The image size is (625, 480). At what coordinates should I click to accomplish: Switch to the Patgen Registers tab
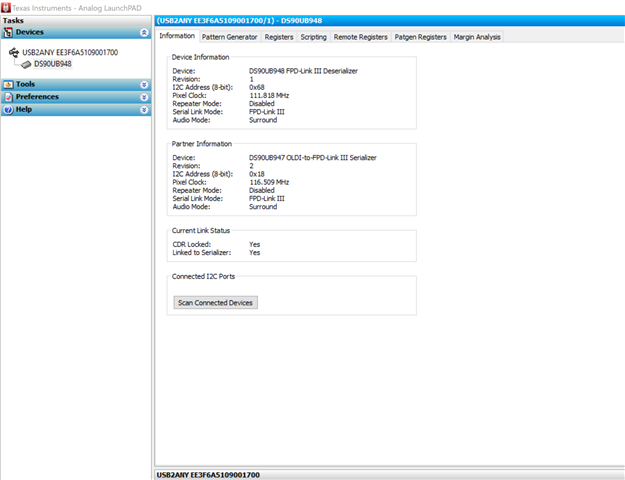click(421, 37)
